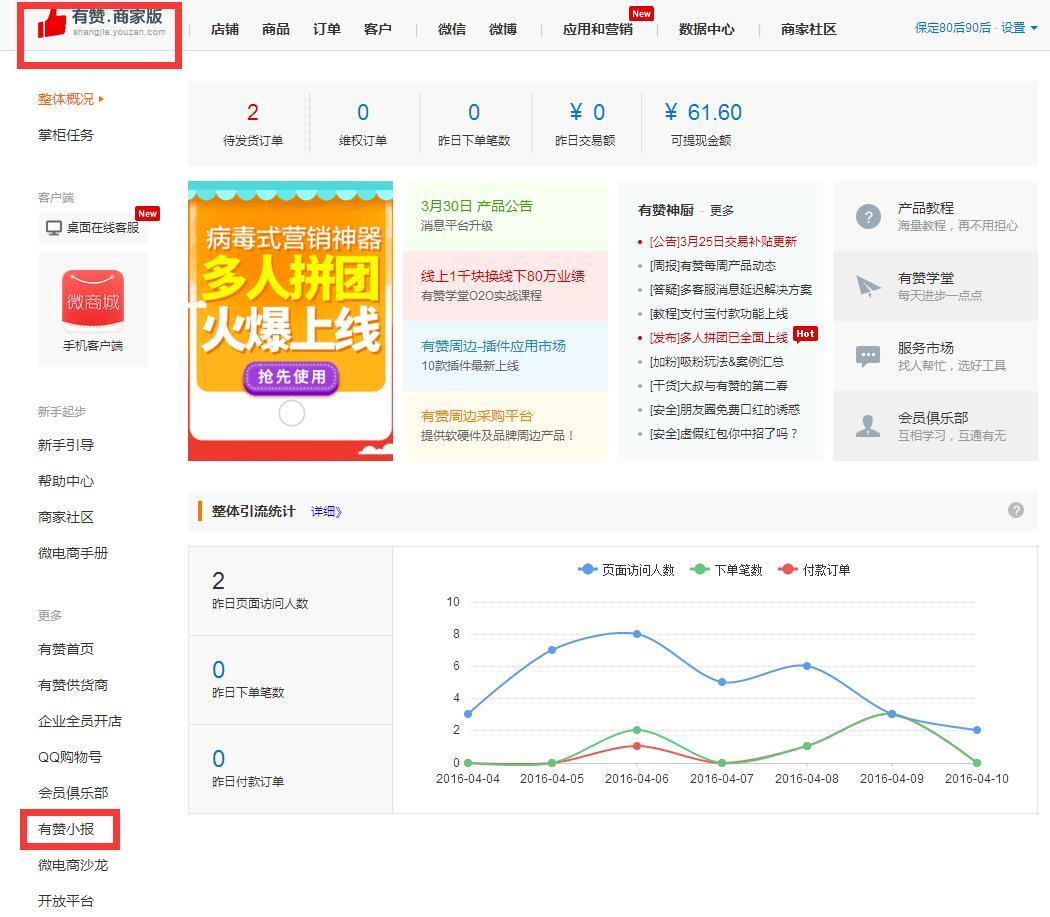Open the [发布]多人拼团已全面上线 article
1050x917 pixels.
tap(719, 338)
